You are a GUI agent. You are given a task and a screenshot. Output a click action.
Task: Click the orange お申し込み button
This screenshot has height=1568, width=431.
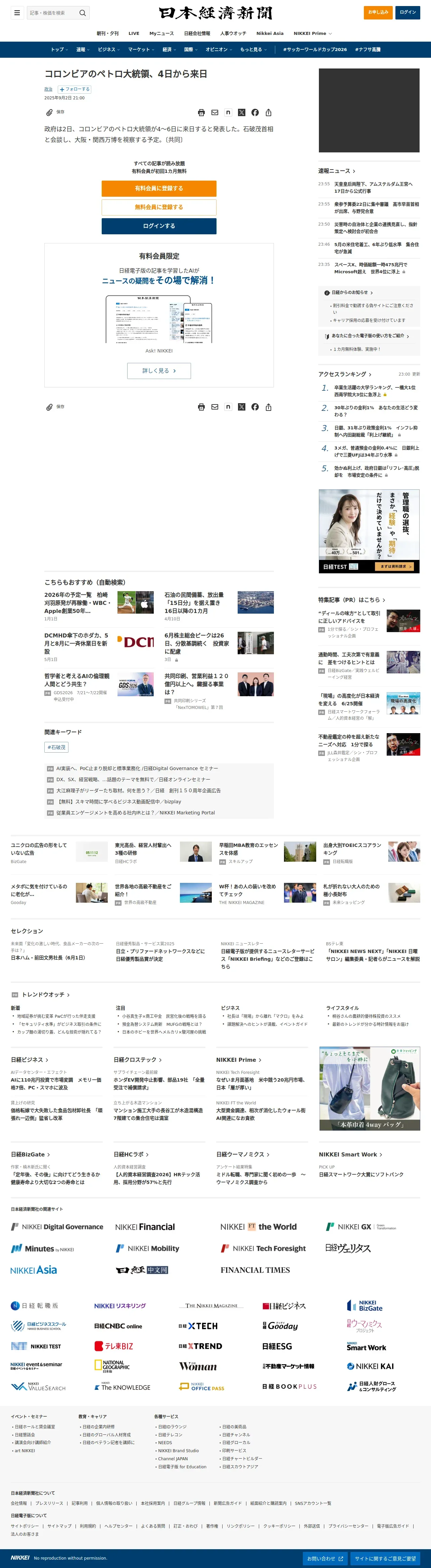point(377,12)
